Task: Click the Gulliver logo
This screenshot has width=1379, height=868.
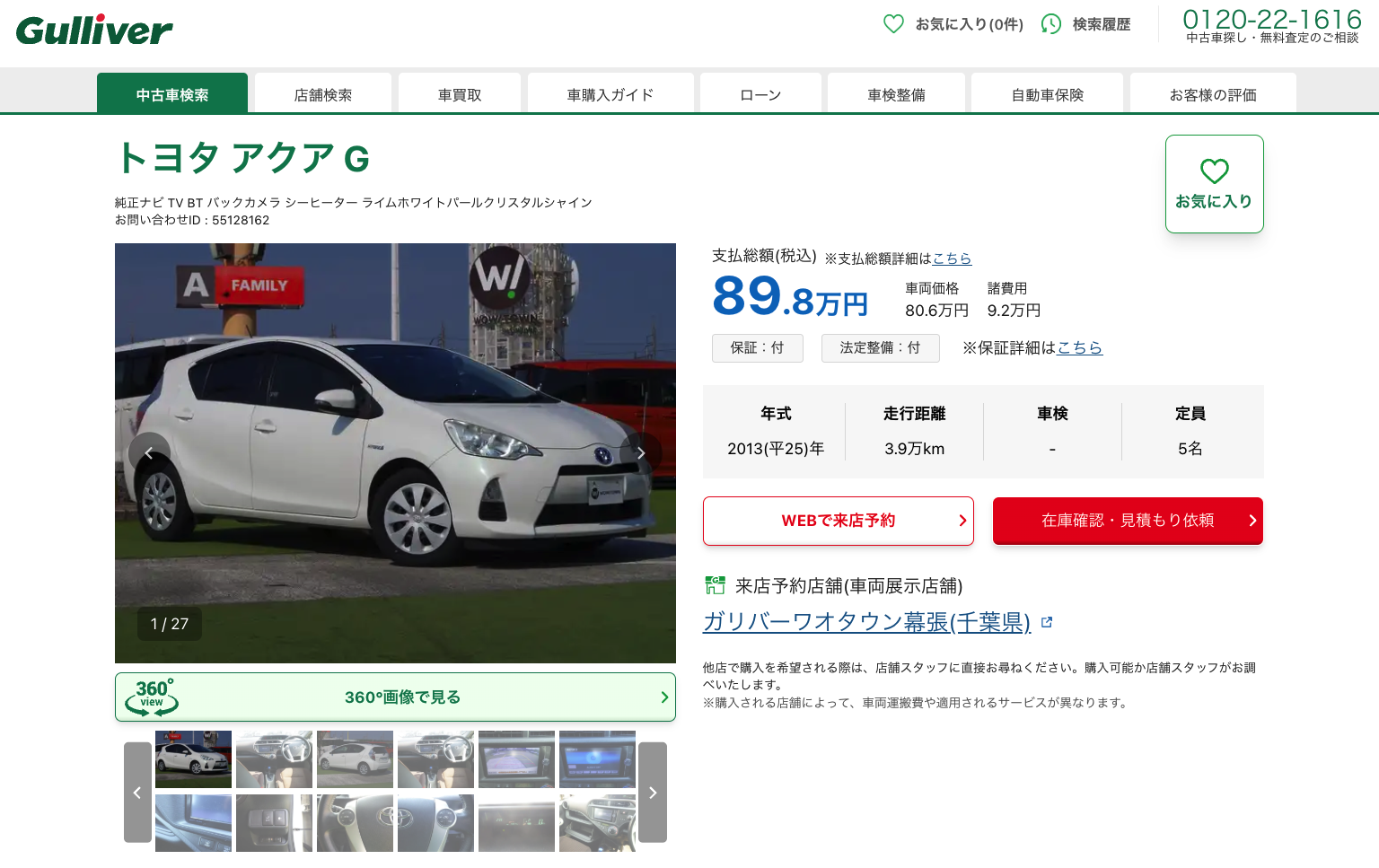Action: (94, 31)
